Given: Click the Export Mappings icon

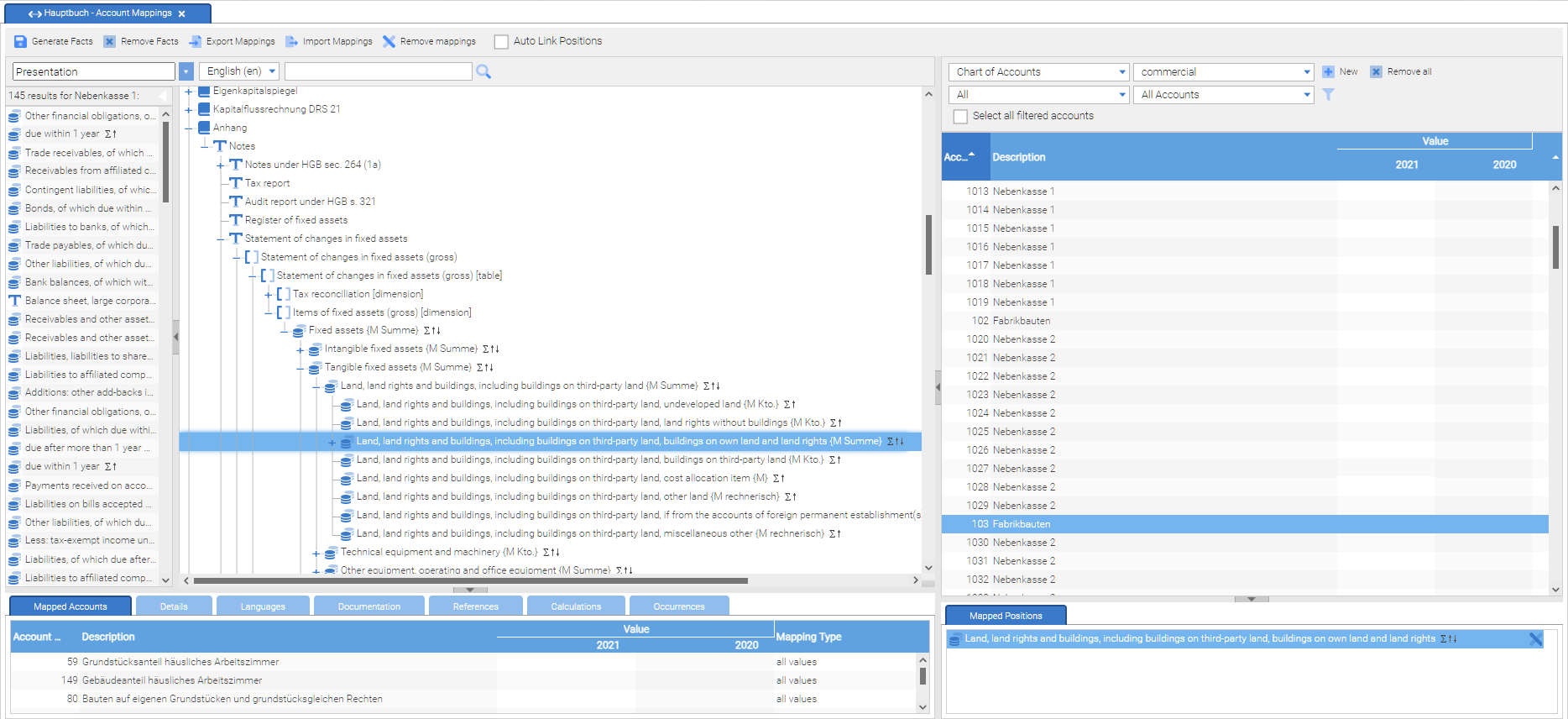Looking at the screenshot, I should (196, 41).
